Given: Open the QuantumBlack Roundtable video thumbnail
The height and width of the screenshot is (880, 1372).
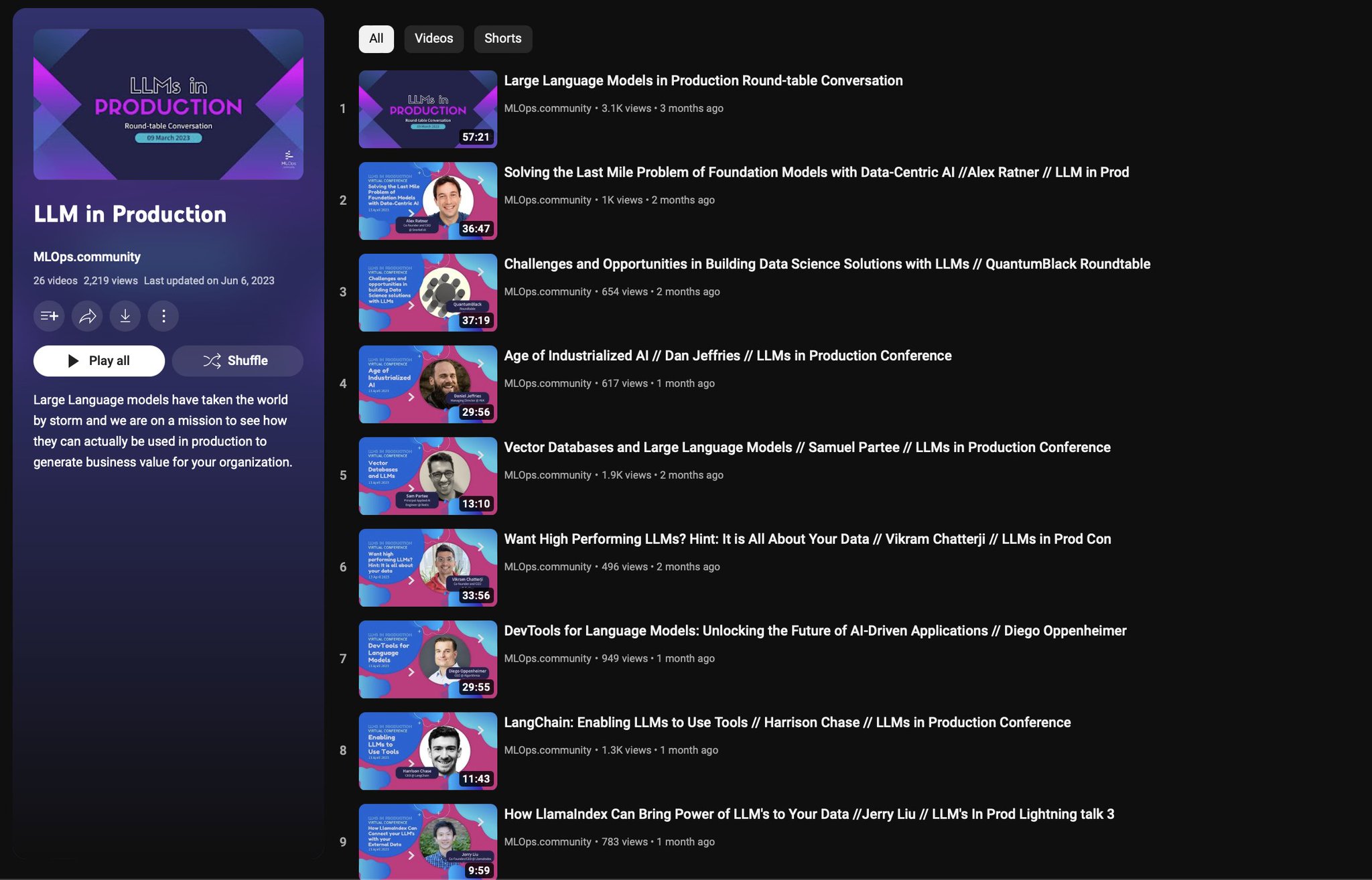Looking at the screenshot, I should tap(427, 293).
